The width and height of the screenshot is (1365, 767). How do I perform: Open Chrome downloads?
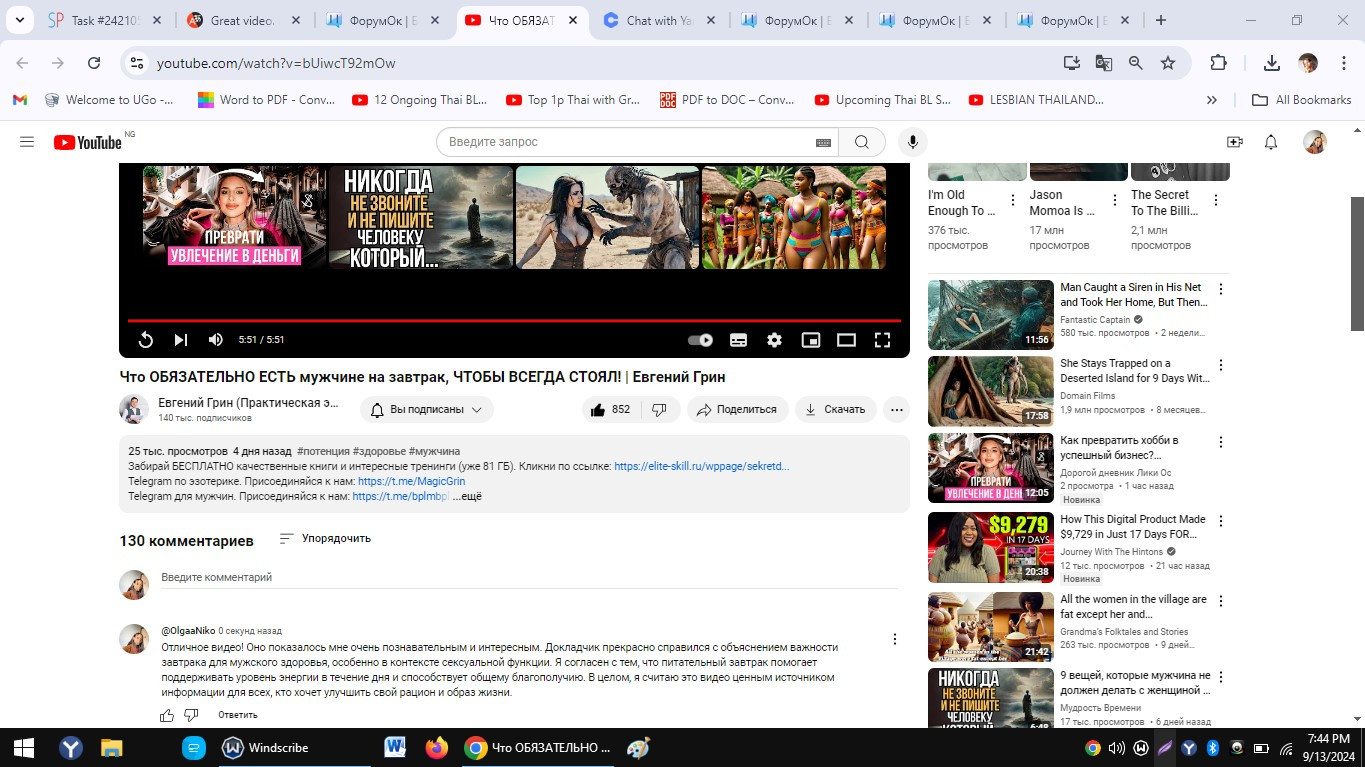pyautogui.click(x=1272, y=63)
